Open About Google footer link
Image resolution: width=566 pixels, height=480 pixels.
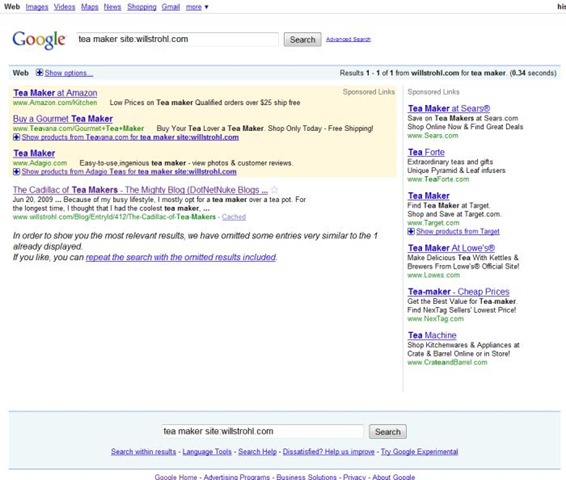(x=393, y=477)
